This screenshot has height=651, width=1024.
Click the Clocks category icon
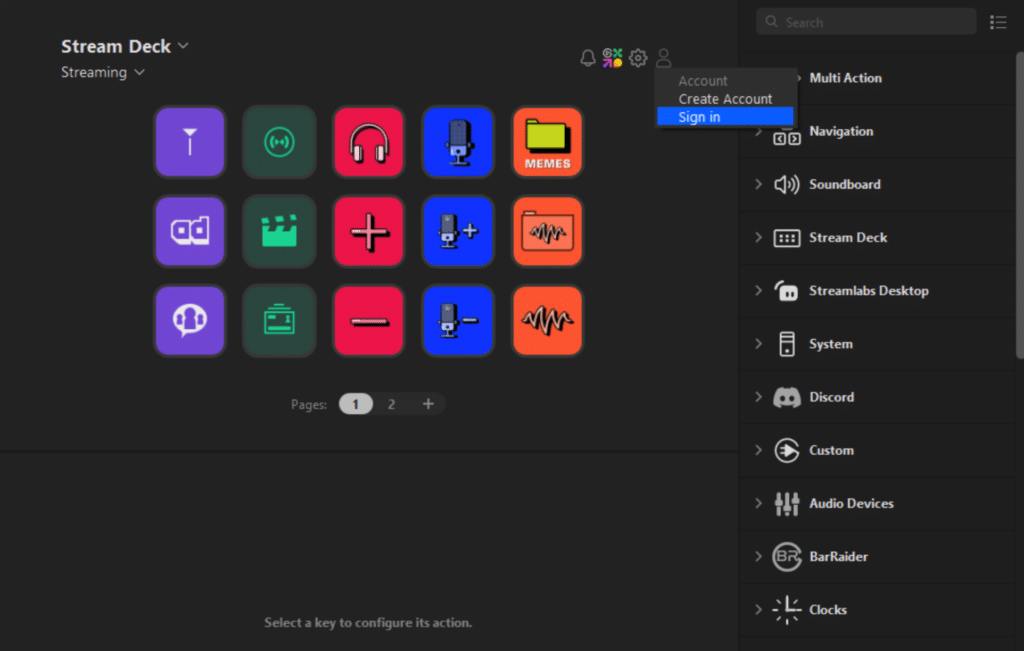pyautogui.click(x=787, y=610)
